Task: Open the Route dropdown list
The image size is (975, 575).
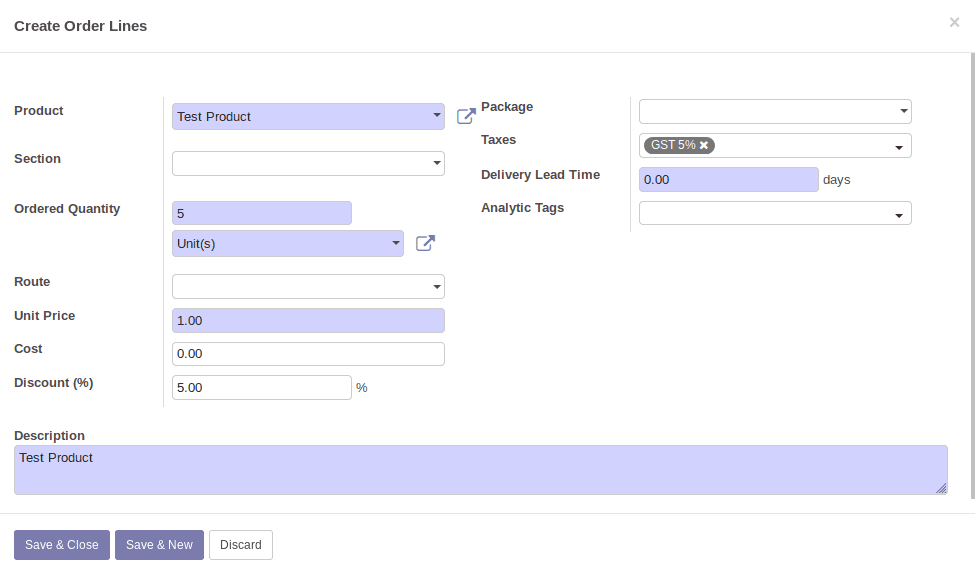Action: click(x=437, y=287)
